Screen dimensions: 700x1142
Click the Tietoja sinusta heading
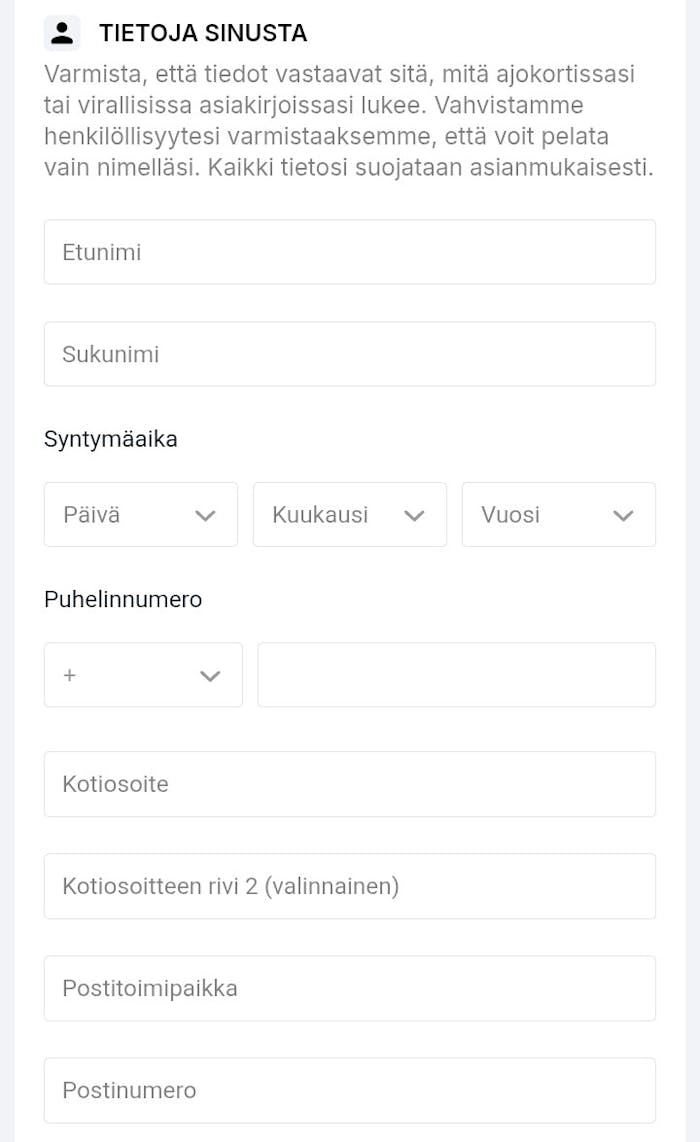203,33
